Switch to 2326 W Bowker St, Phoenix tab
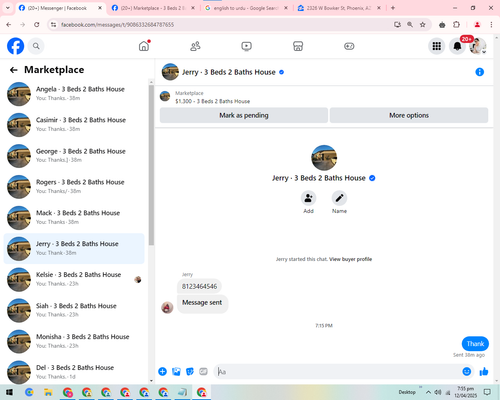Image resolution: width=500 pixels, height=400 pixels. pos(339,8)
